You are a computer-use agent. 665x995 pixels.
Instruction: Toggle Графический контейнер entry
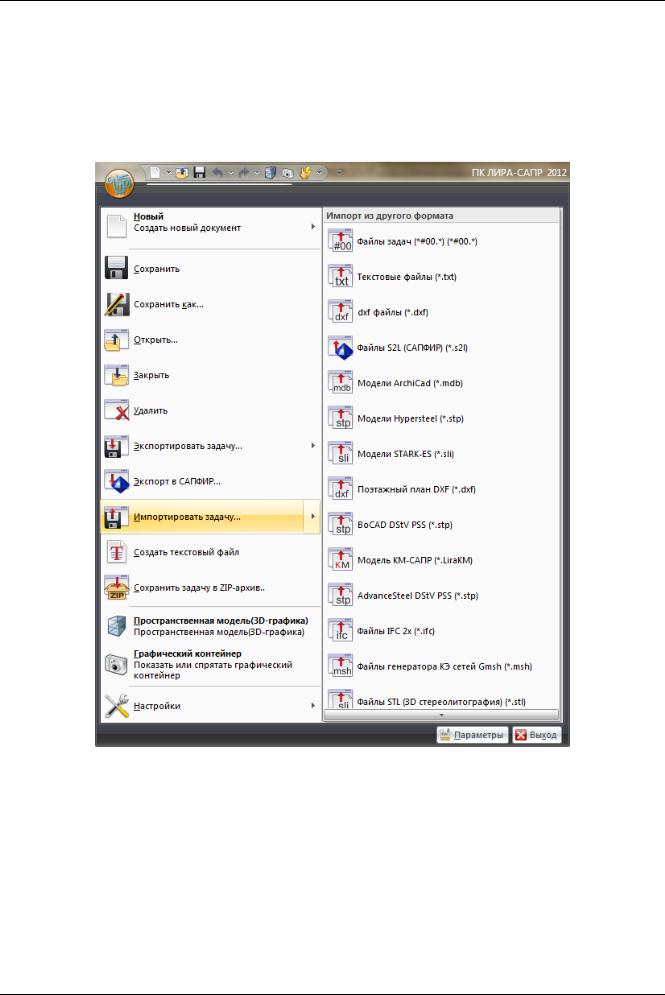210,664
